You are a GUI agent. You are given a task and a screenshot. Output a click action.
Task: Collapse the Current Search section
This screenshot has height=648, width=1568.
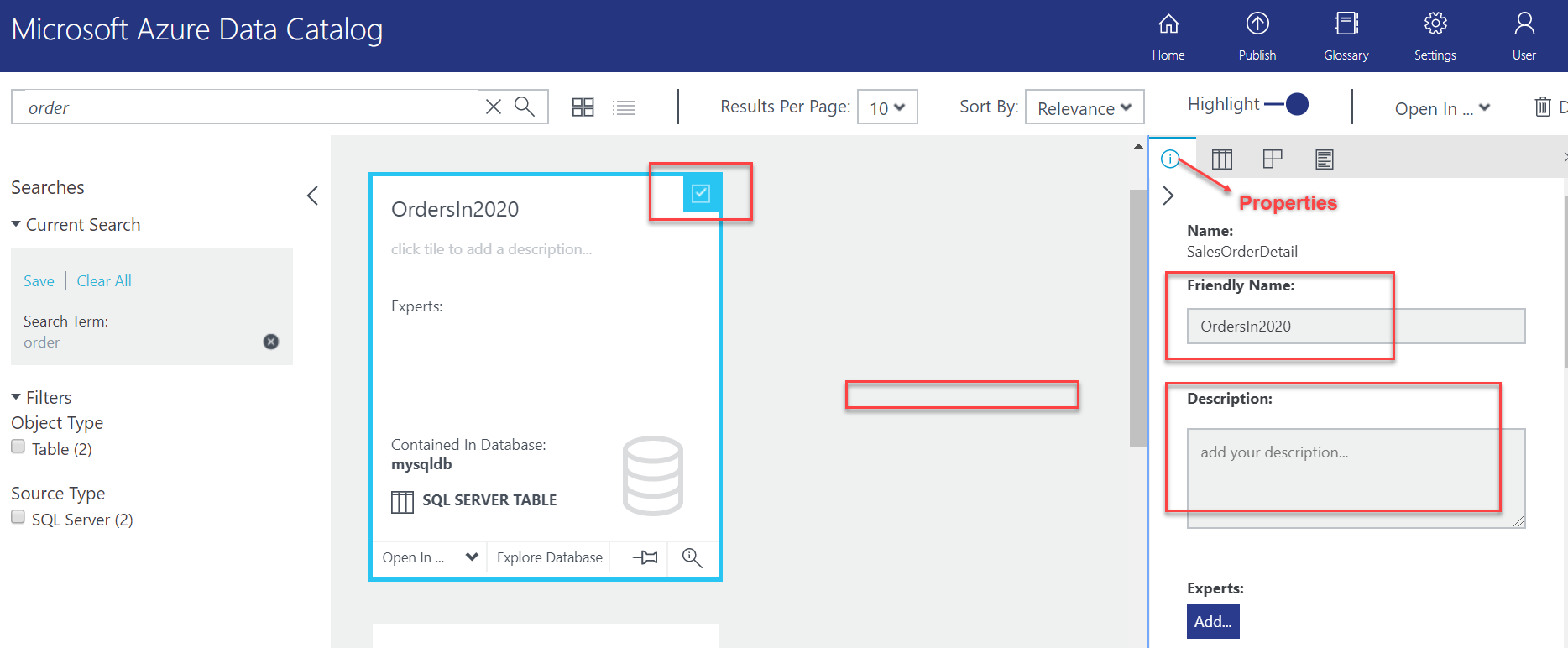pyautogui.click(x=16, y=224)
